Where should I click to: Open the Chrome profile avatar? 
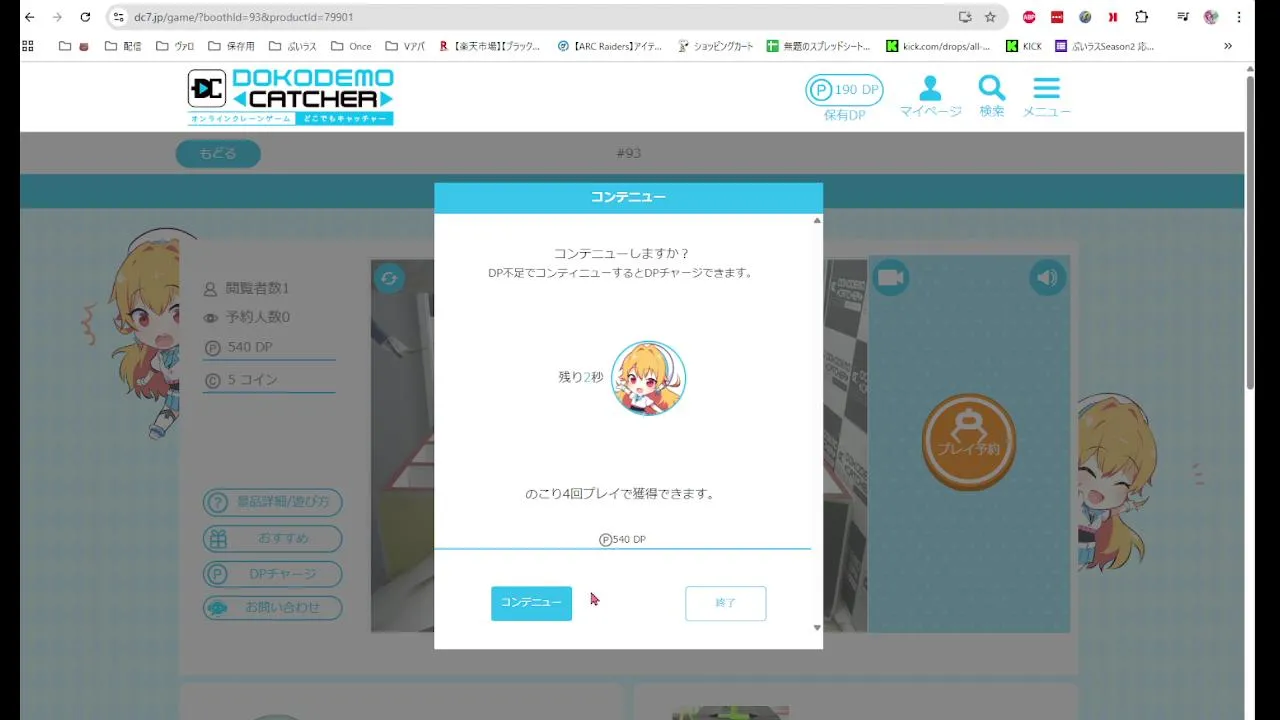1211,17
